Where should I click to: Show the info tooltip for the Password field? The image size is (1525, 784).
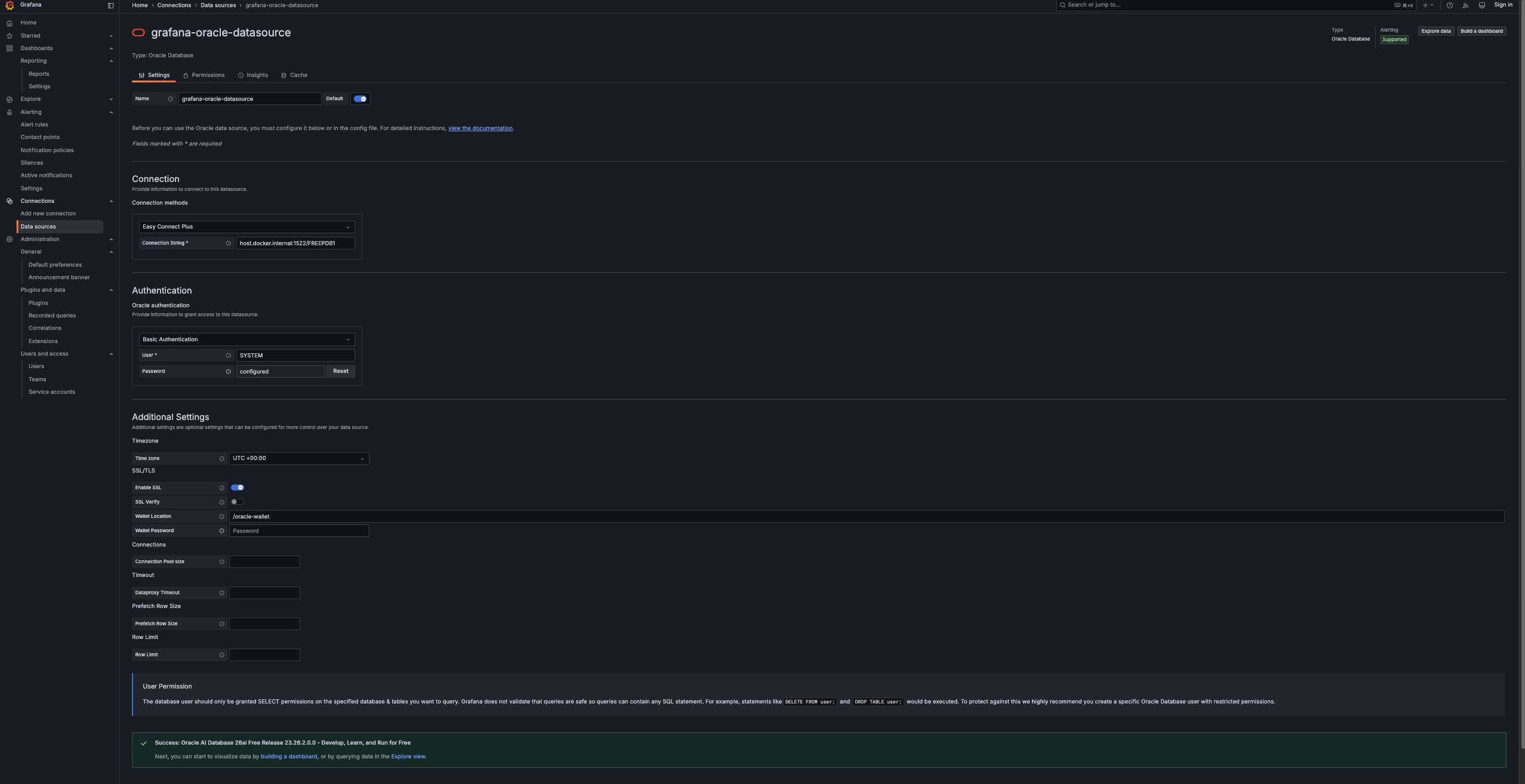pos(228,372)
